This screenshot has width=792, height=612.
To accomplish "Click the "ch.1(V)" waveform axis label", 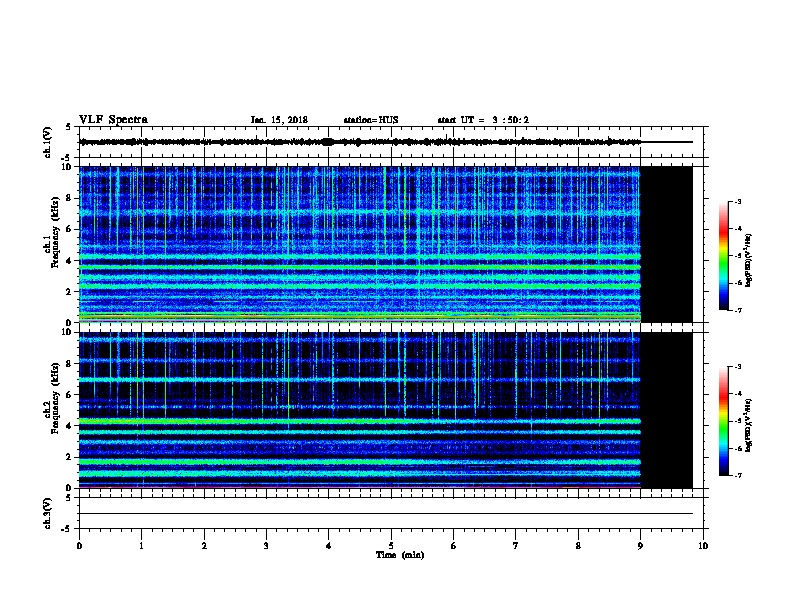I will 48,142.
